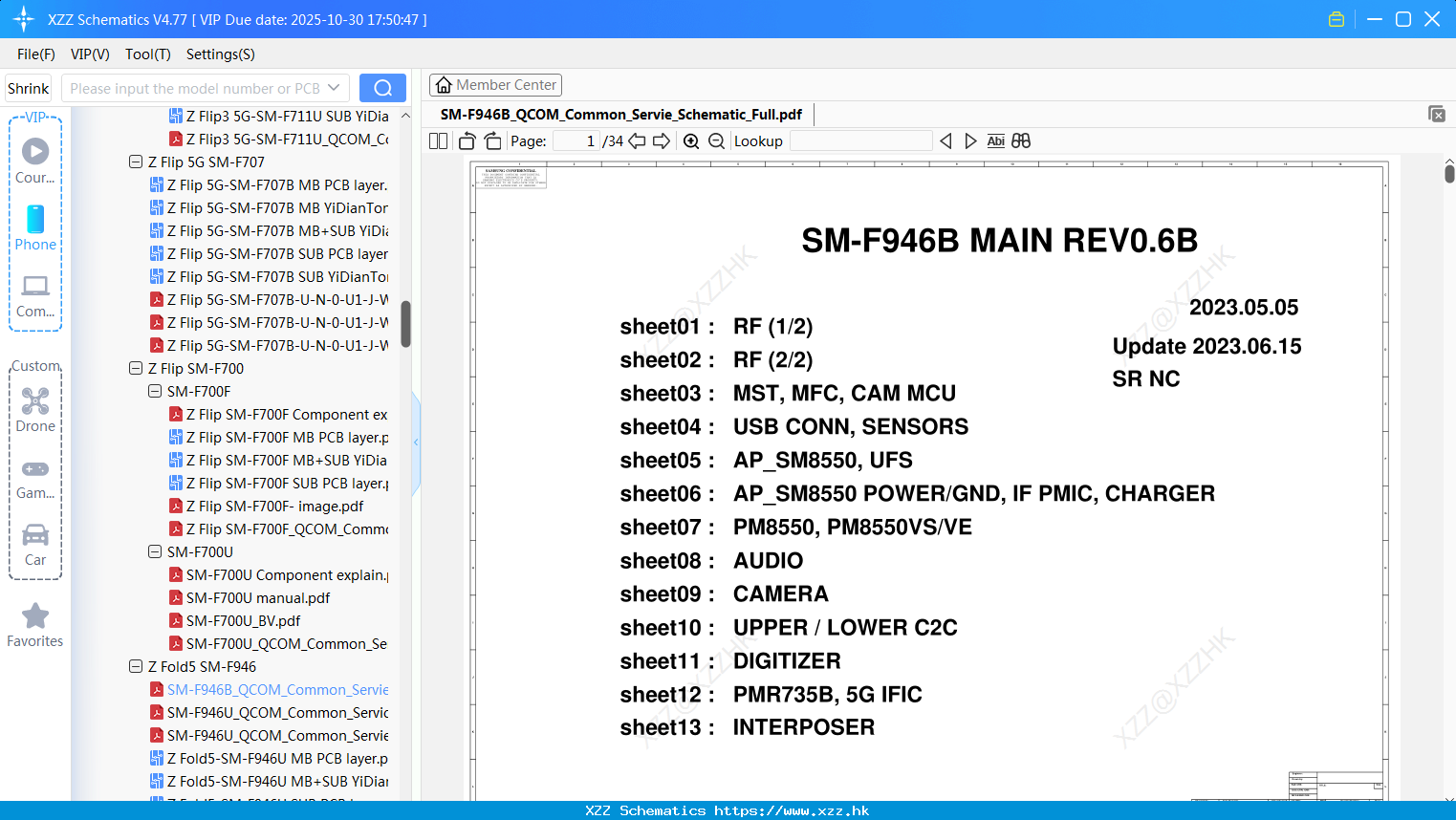Click the yellow VIP toolbox icon in title bar
The image size is (1456, 820).
coord(1336,19)
